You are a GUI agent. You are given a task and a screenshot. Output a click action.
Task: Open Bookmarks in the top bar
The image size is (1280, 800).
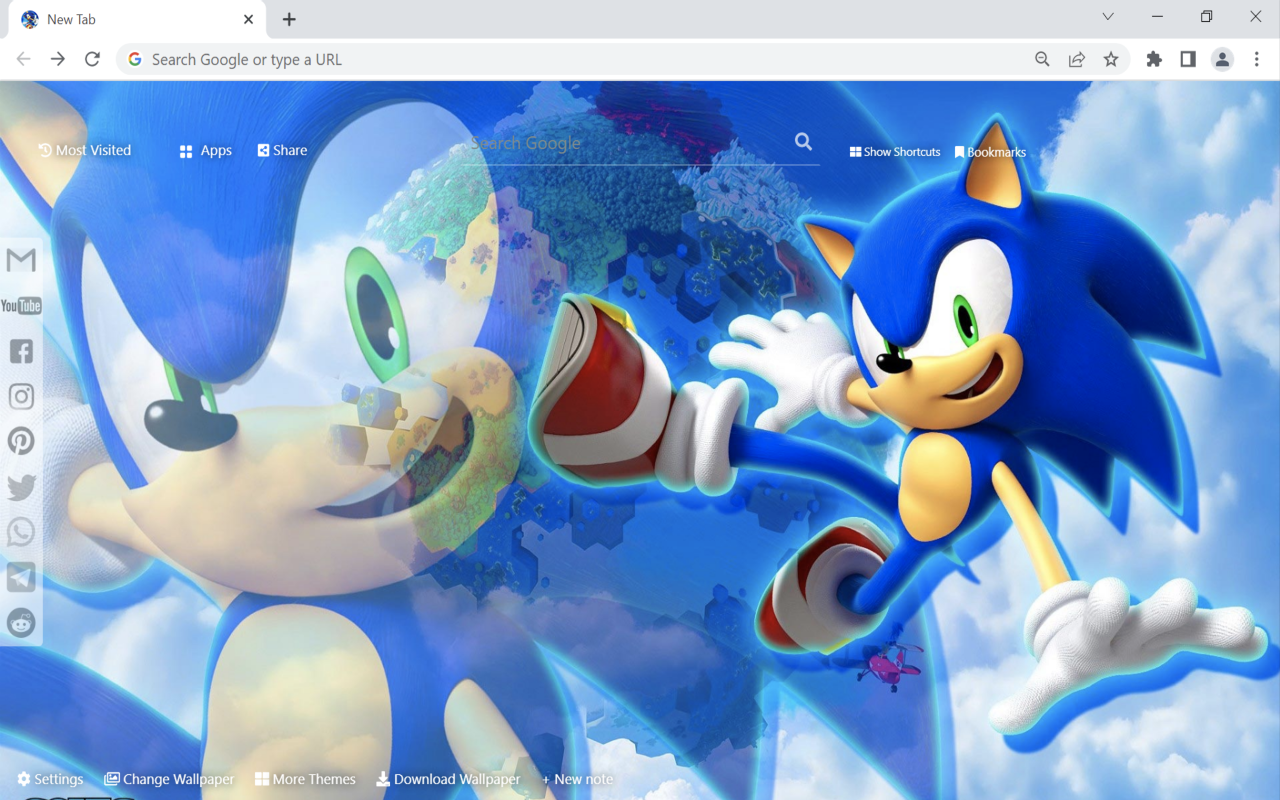(x=990, y=152)
